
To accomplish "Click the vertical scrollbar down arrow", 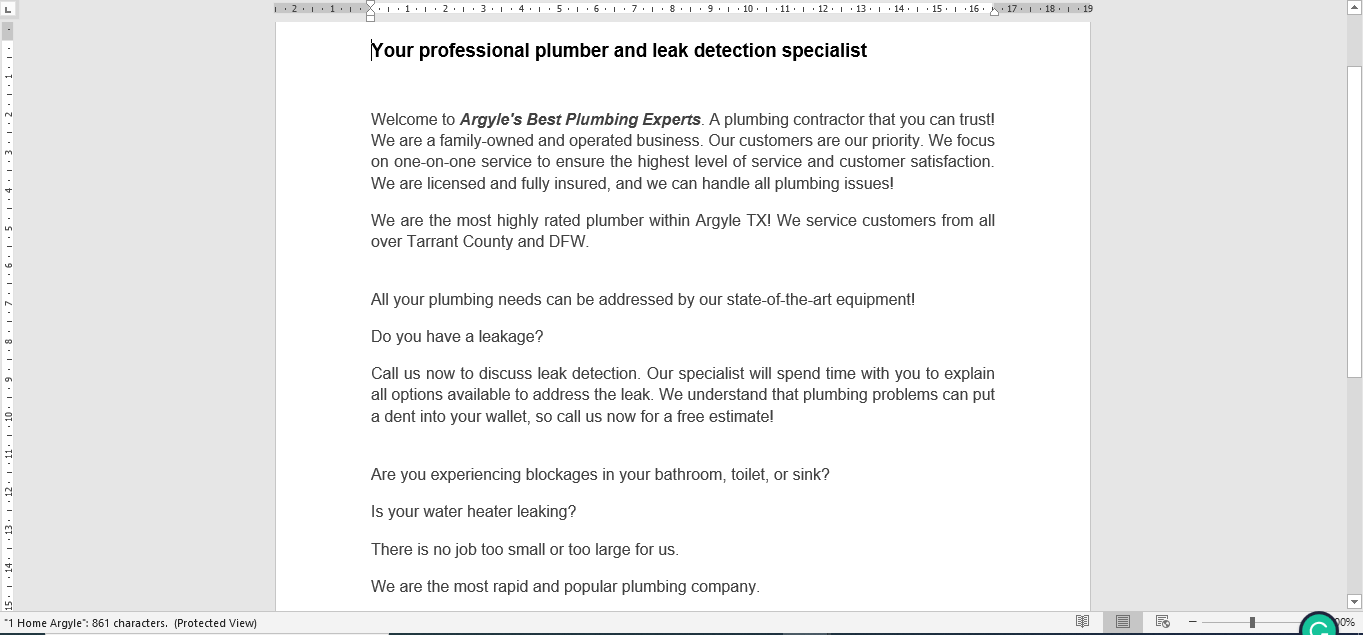I will point(1355,601).
